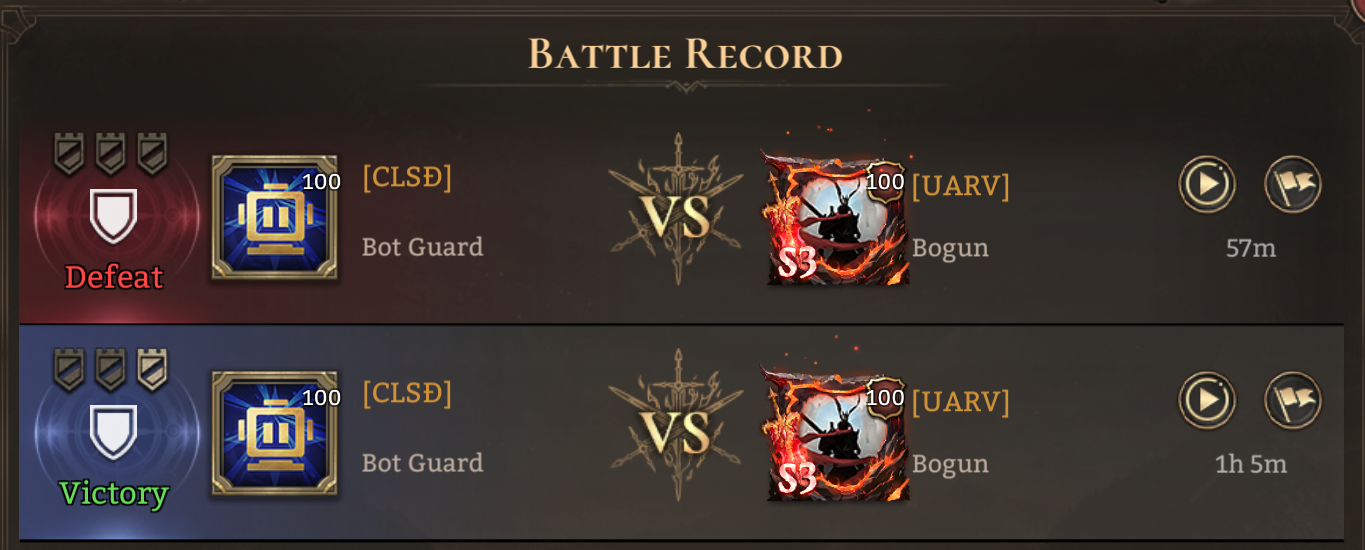
Task: Select the [UARV] alliance tag in Defeat row
Action: (960, 186)
